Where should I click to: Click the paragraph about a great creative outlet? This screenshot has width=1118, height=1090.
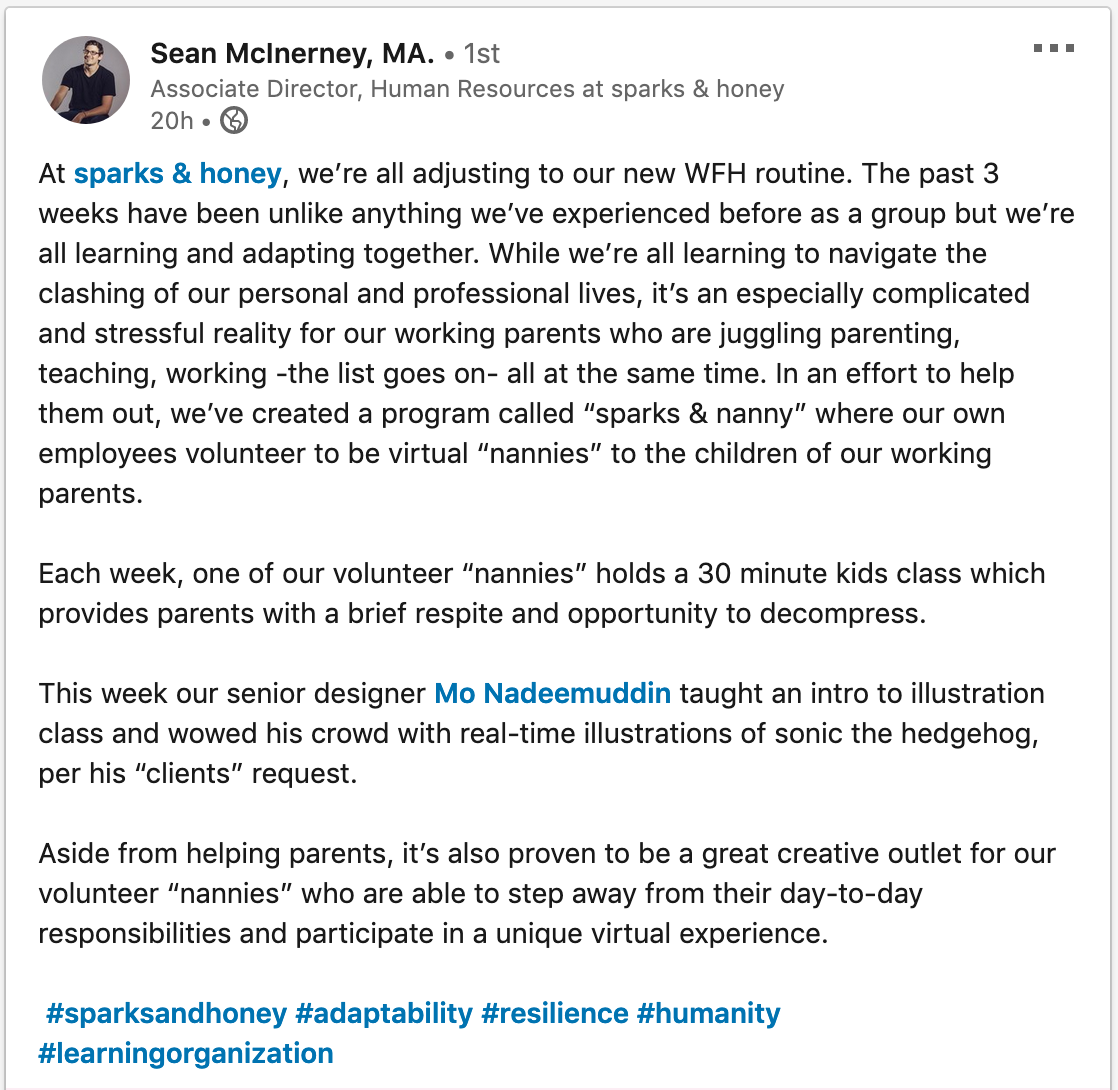[x=547, y=893]
